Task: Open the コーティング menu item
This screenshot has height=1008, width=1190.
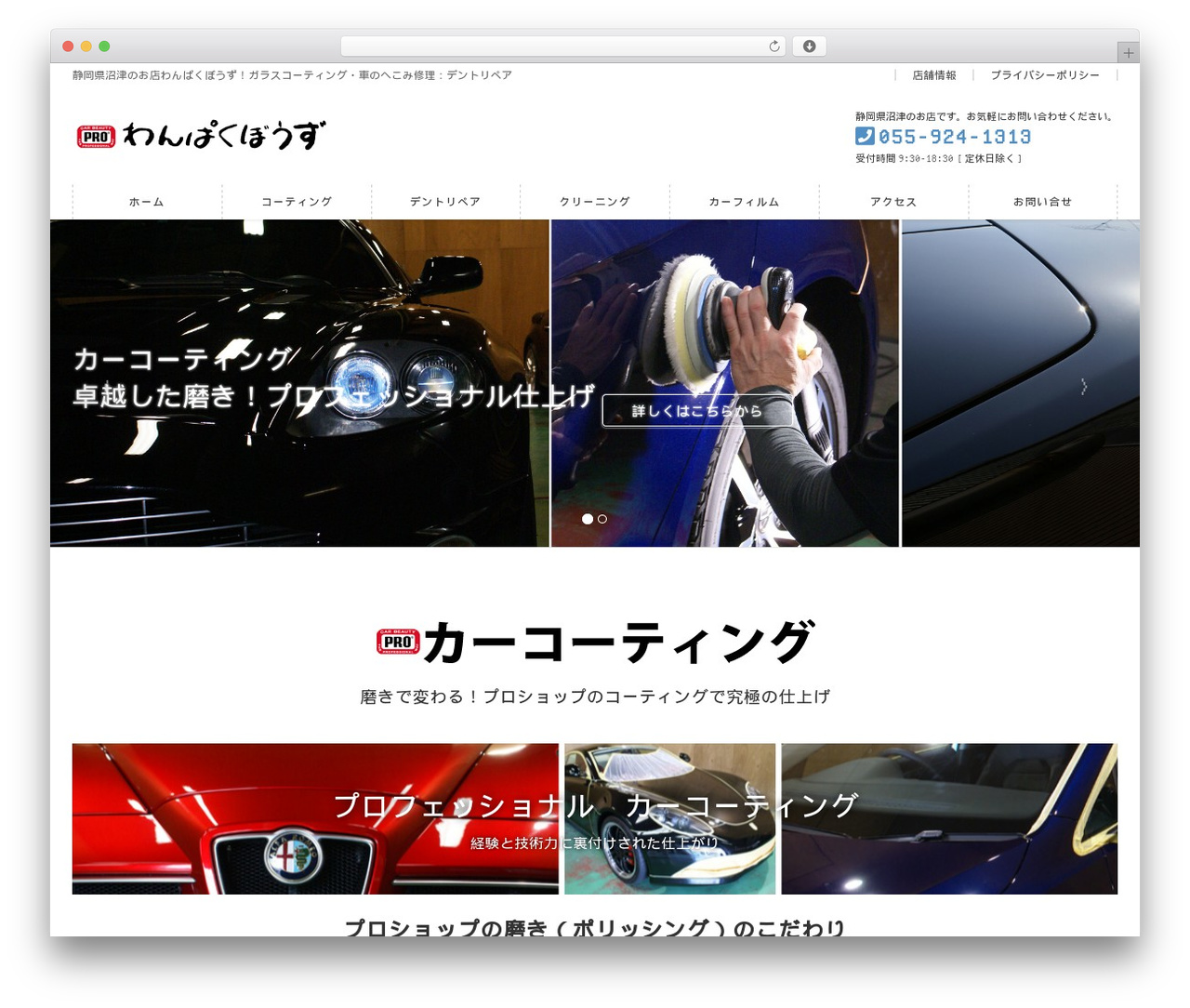Action: [x=297, y=202]
